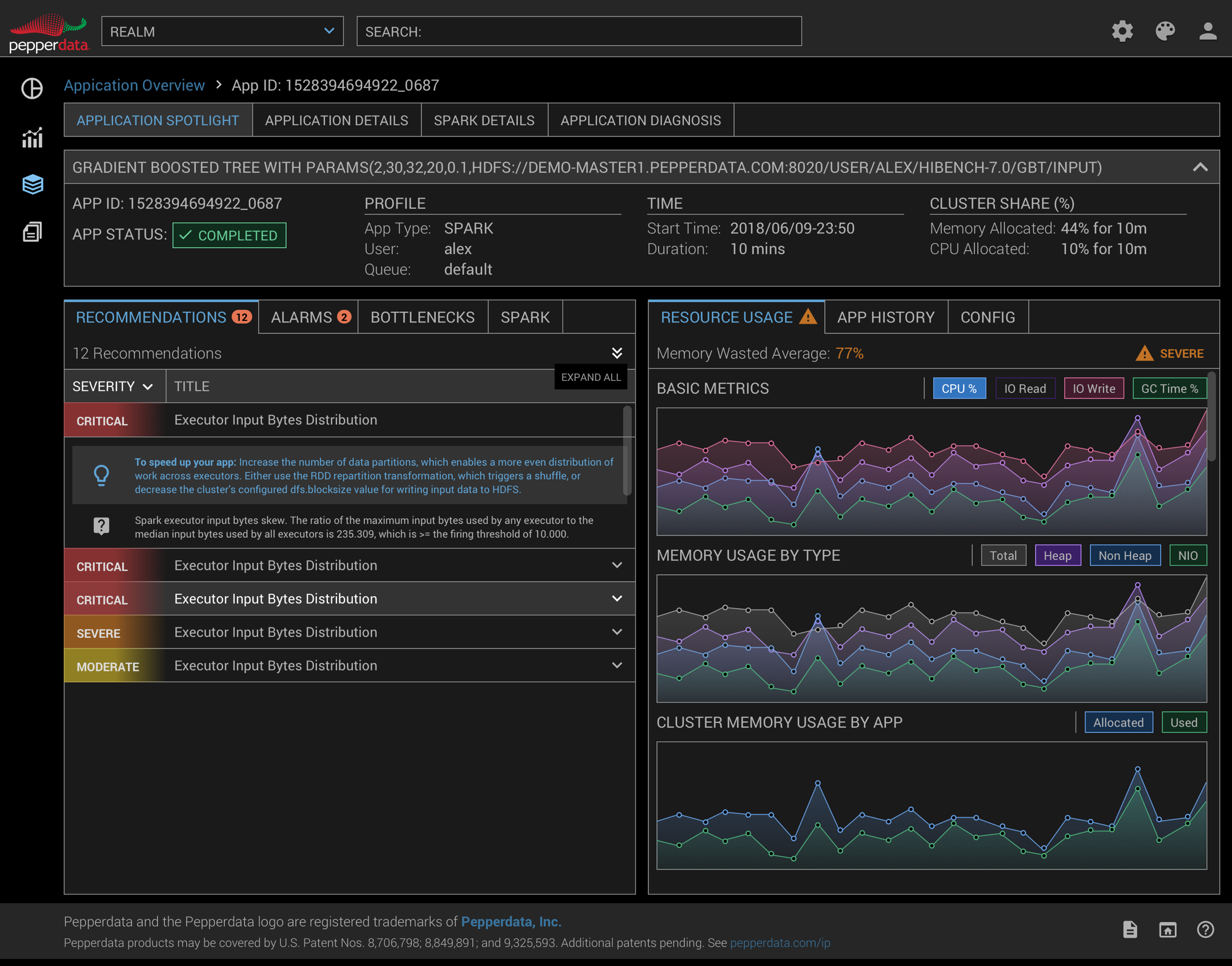Open the user profile icon top right
The image size is (1232, 966).
1207,31
